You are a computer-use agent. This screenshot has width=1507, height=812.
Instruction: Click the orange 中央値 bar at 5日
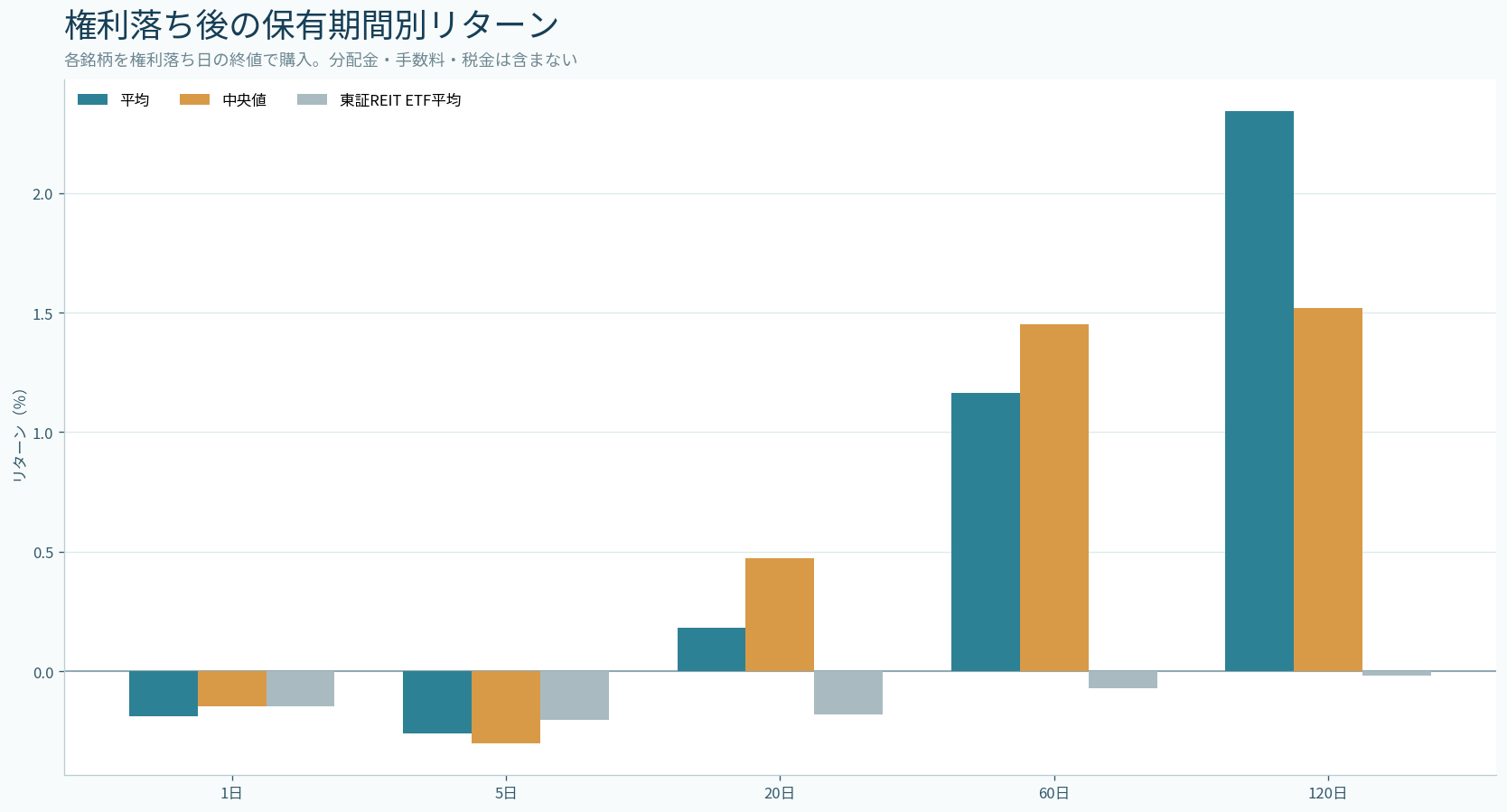(506, 707)
